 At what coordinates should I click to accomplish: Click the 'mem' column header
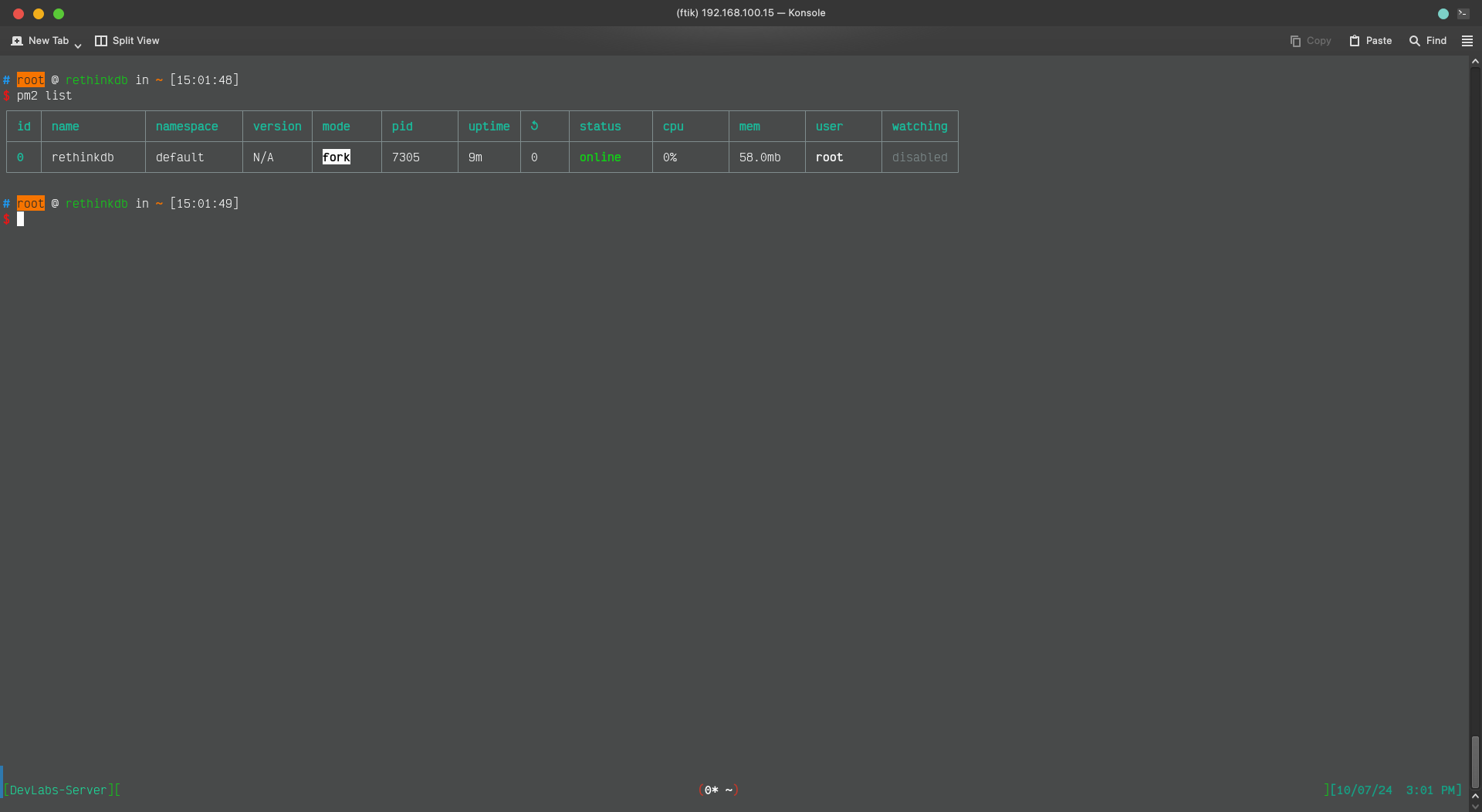point(749,127)
